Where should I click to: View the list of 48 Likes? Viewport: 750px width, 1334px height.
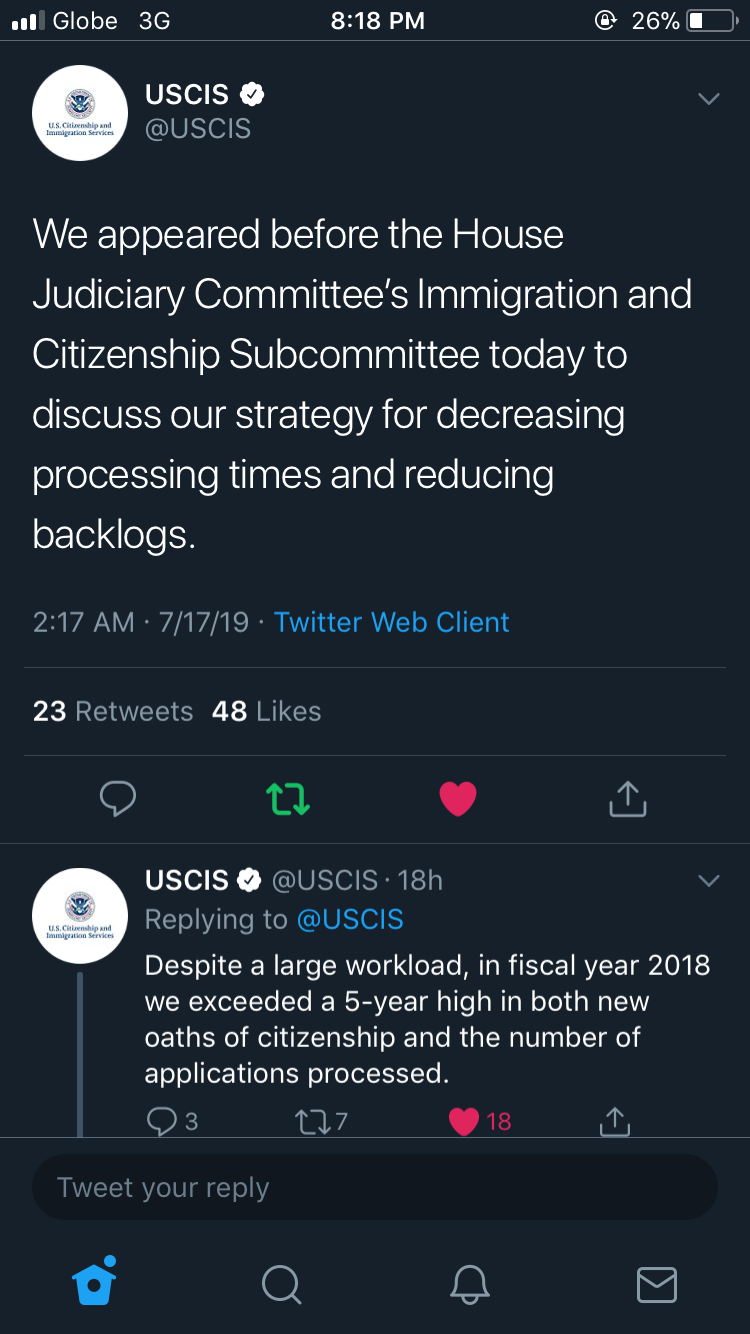[267, 711]
